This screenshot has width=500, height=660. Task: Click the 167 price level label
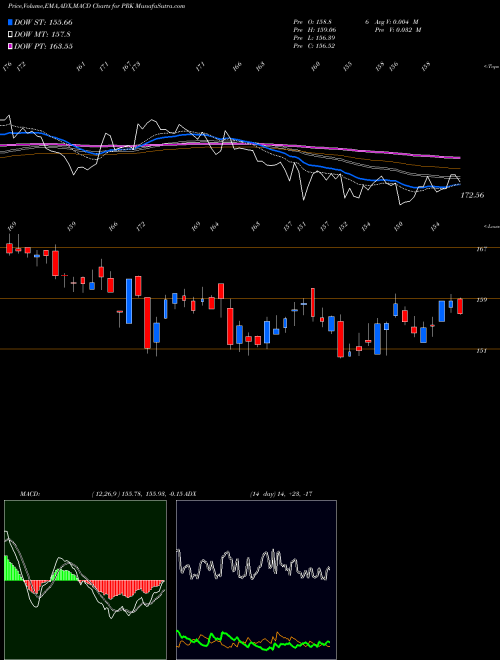pos(481,249)
